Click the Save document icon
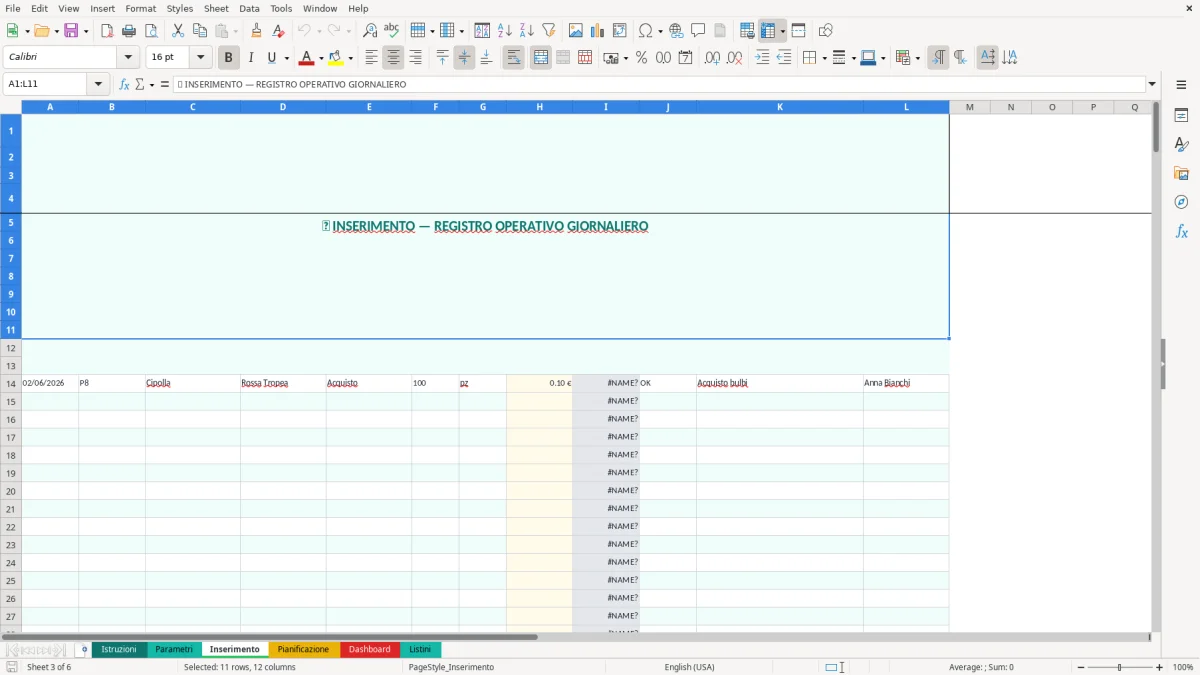Screen dimensions: 1200x675 (x=71, y=31)
